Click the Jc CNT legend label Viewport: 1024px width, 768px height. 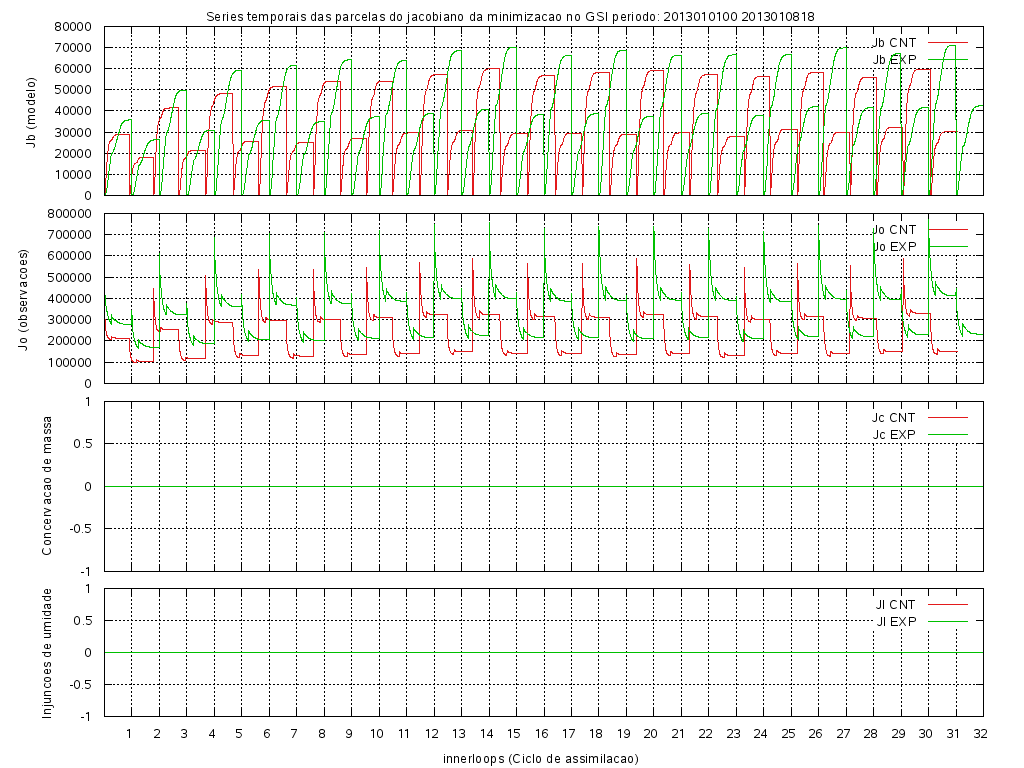pos(894,417)
